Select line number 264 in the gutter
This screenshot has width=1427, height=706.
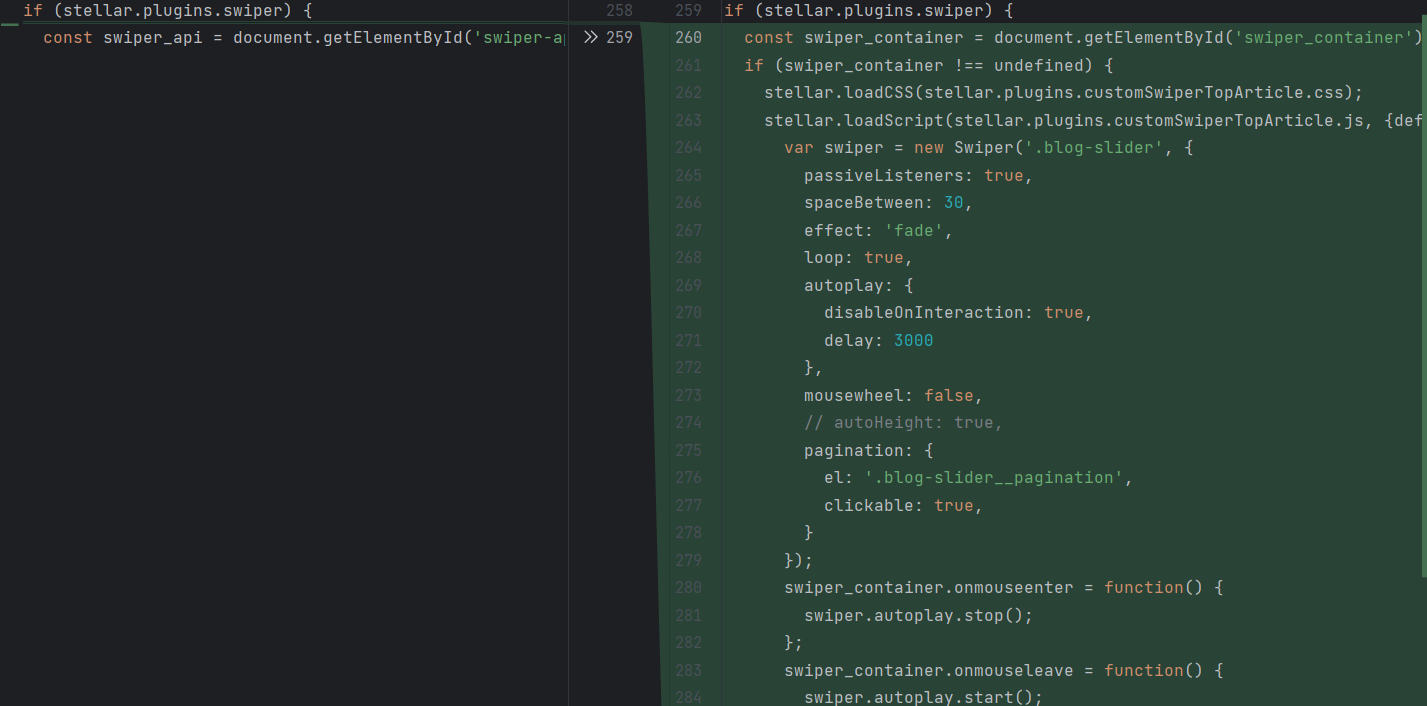pyautogui.click(x=688, y=148)
